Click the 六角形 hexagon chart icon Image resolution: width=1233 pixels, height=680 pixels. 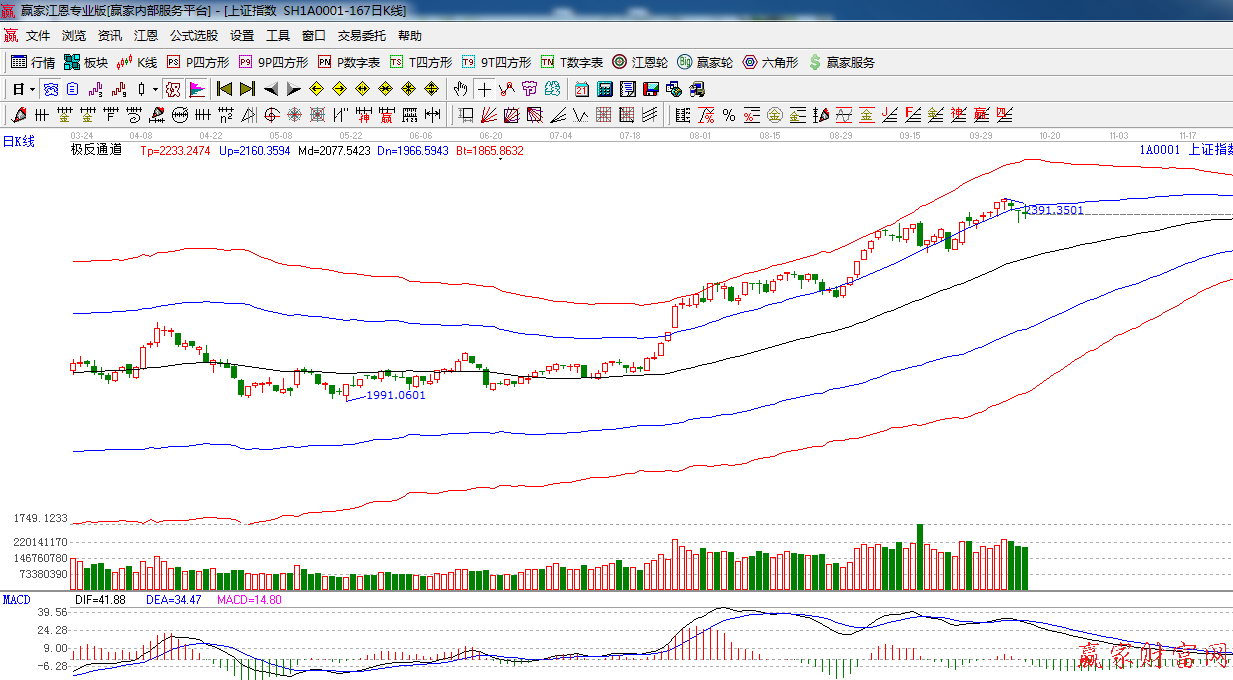(x=769, y=62)
